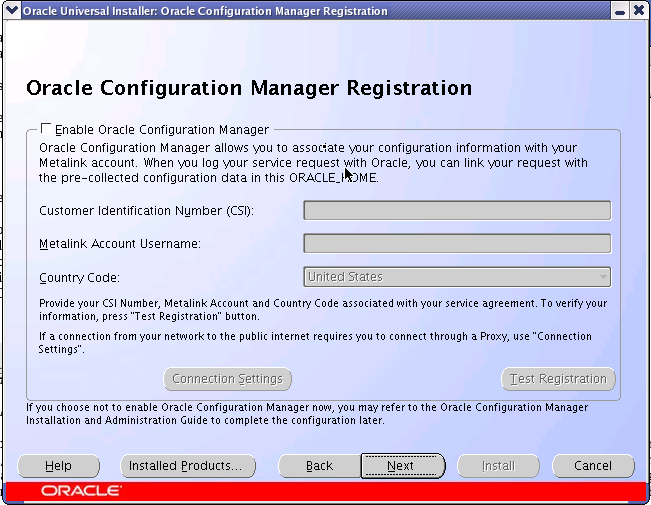Click the 'Customer Identification Number (CSI):' label
Viewport: 651px width, 505px height.
click(x=146, y=211)
